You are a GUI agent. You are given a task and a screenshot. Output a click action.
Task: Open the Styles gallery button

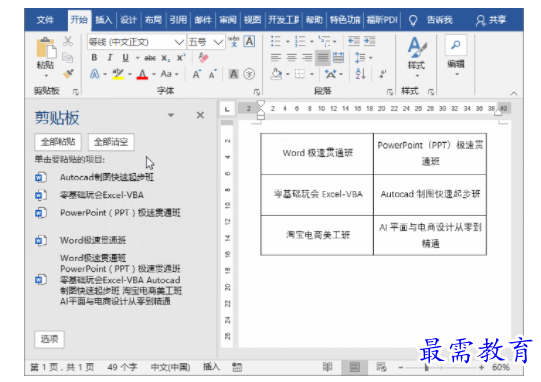(417, 57)
